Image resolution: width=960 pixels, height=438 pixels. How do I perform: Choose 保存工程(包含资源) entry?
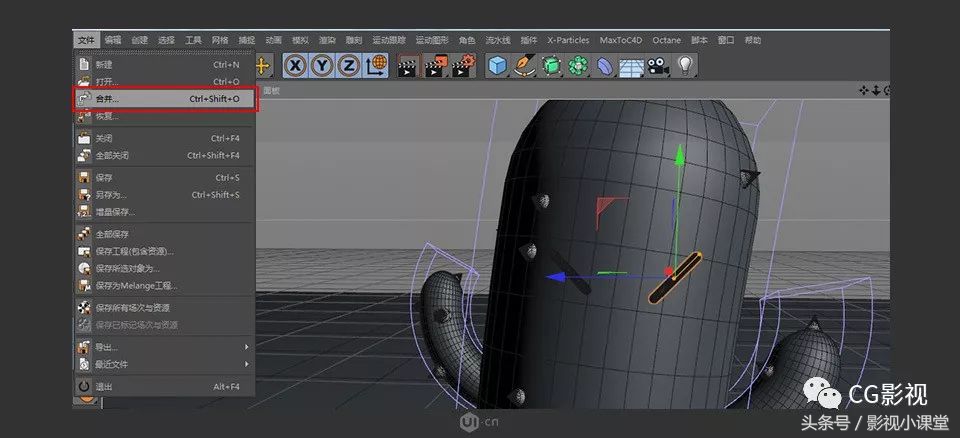pos(164,251)
